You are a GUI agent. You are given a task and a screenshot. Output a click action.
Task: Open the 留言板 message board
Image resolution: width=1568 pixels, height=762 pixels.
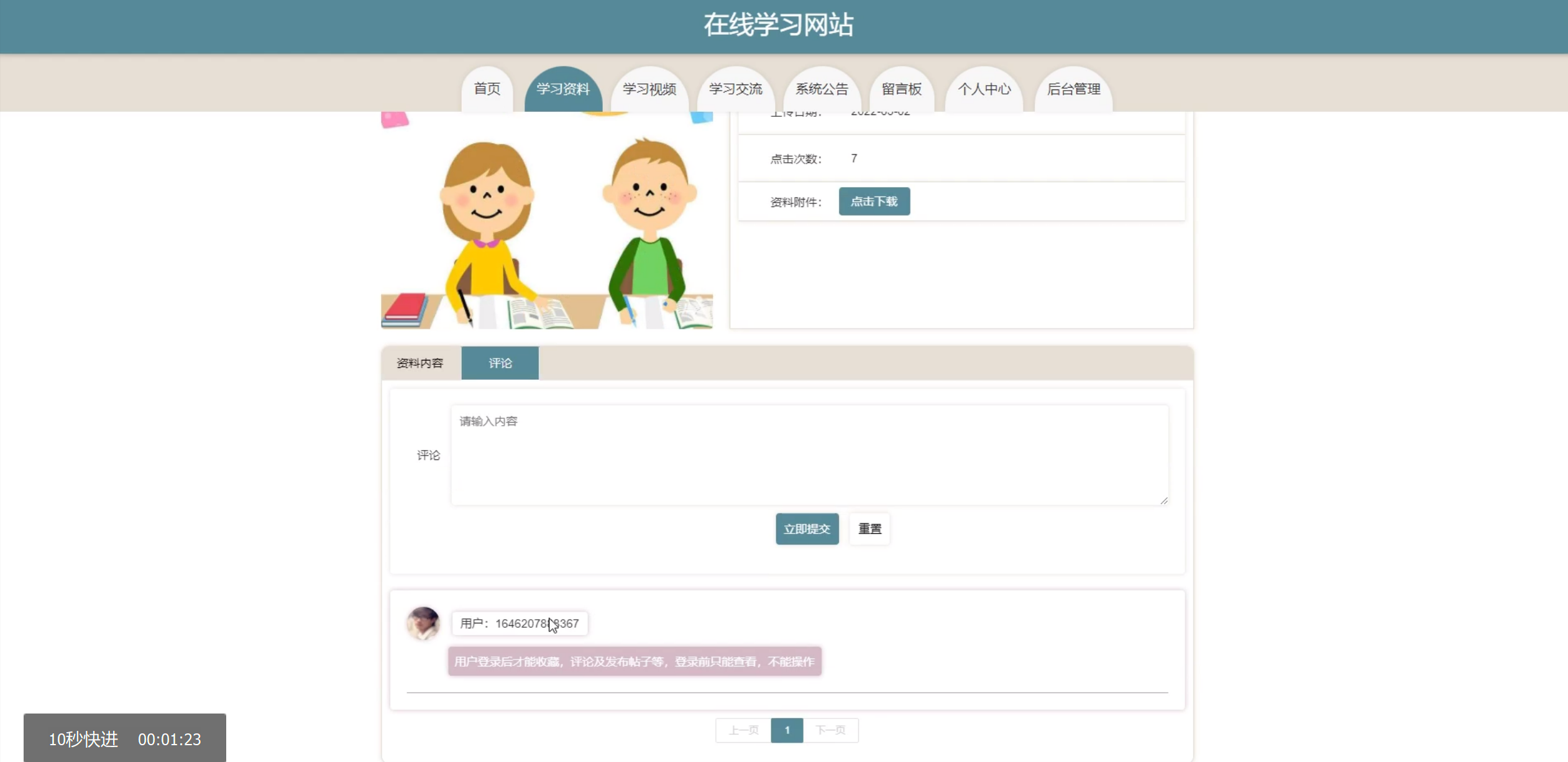[x=901, y=89]
